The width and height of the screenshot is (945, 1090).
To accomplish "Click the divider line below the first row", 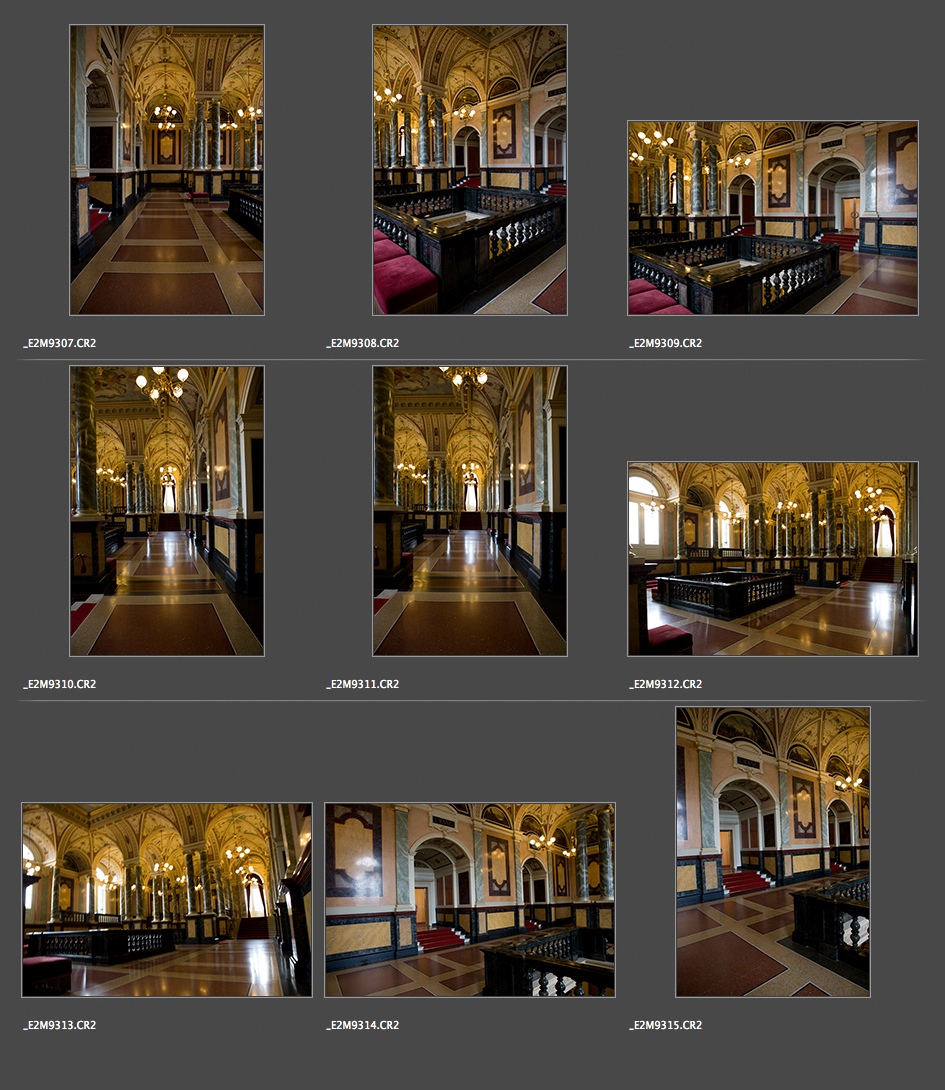I will pyautogui.click(x=472, y=359).
